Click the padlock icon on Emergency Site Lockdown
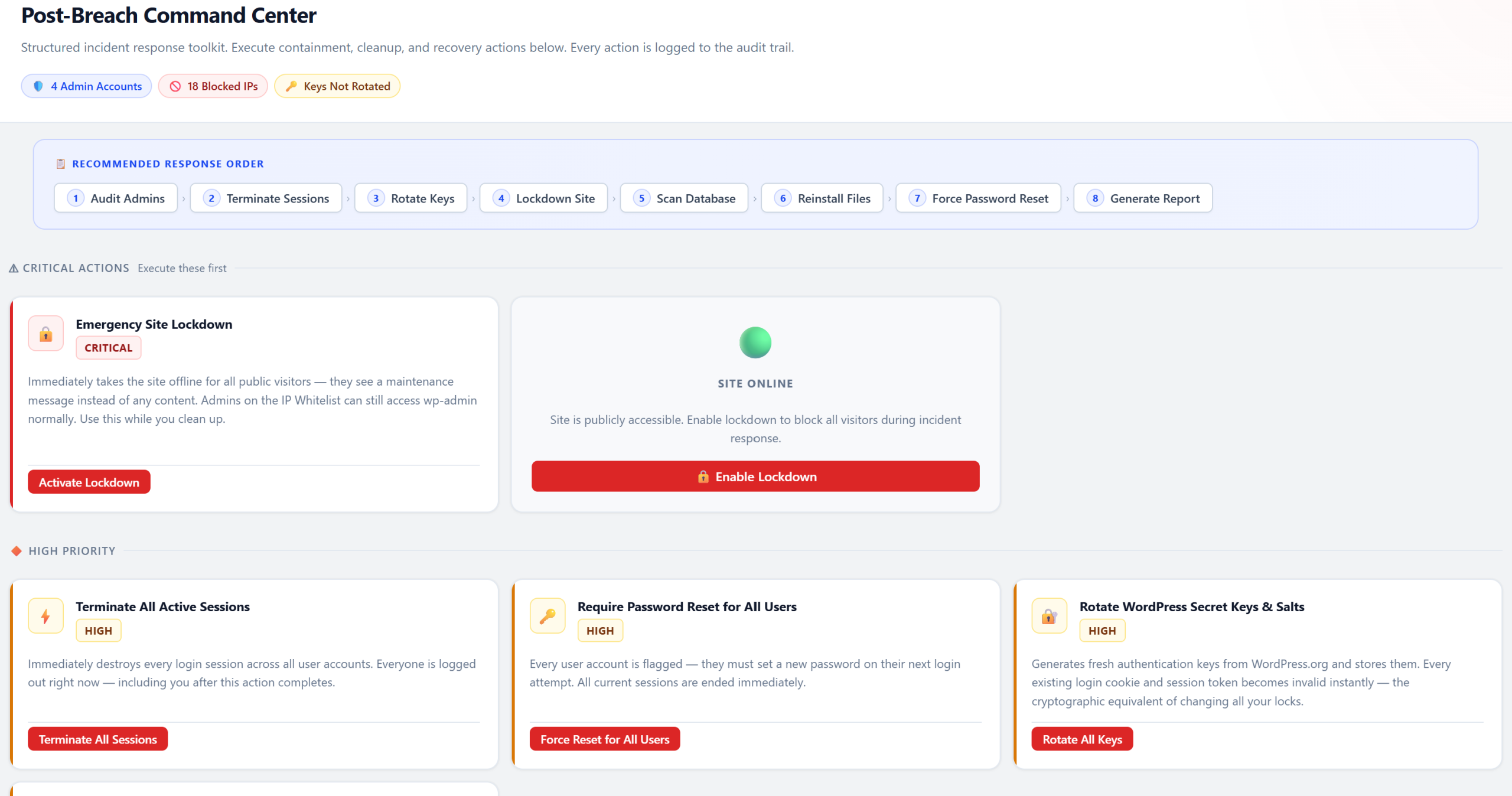The width and height of the screenshot is (1512, 796). coord(45,334)
